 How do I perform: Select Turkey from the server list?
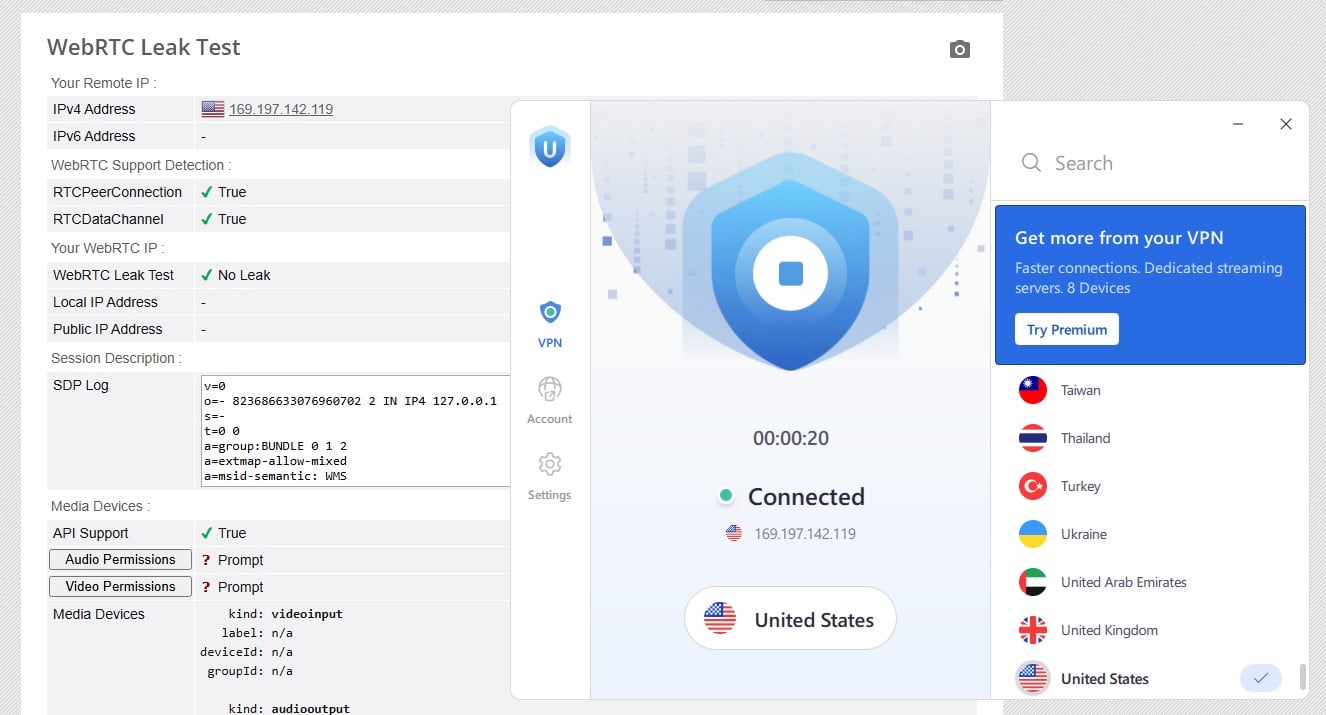[x=1150, y=486]
